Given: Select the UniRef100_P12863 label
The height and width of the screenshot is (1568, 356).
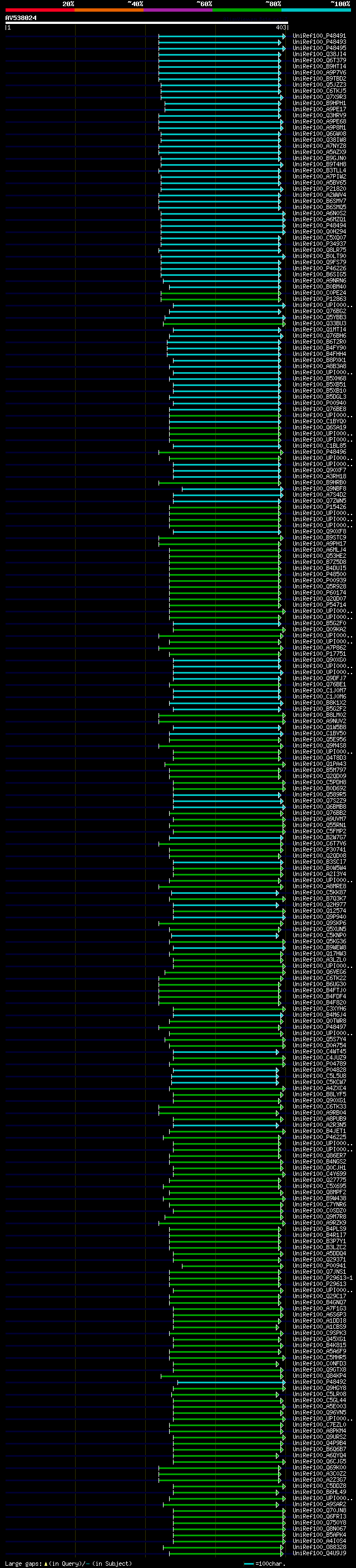Looking at the screenshot, I should 319,299.
